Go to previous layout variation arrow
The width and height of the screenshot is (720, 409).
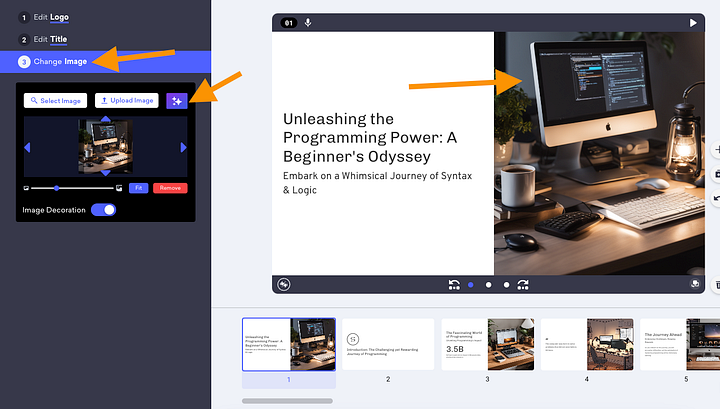[454, 285]
